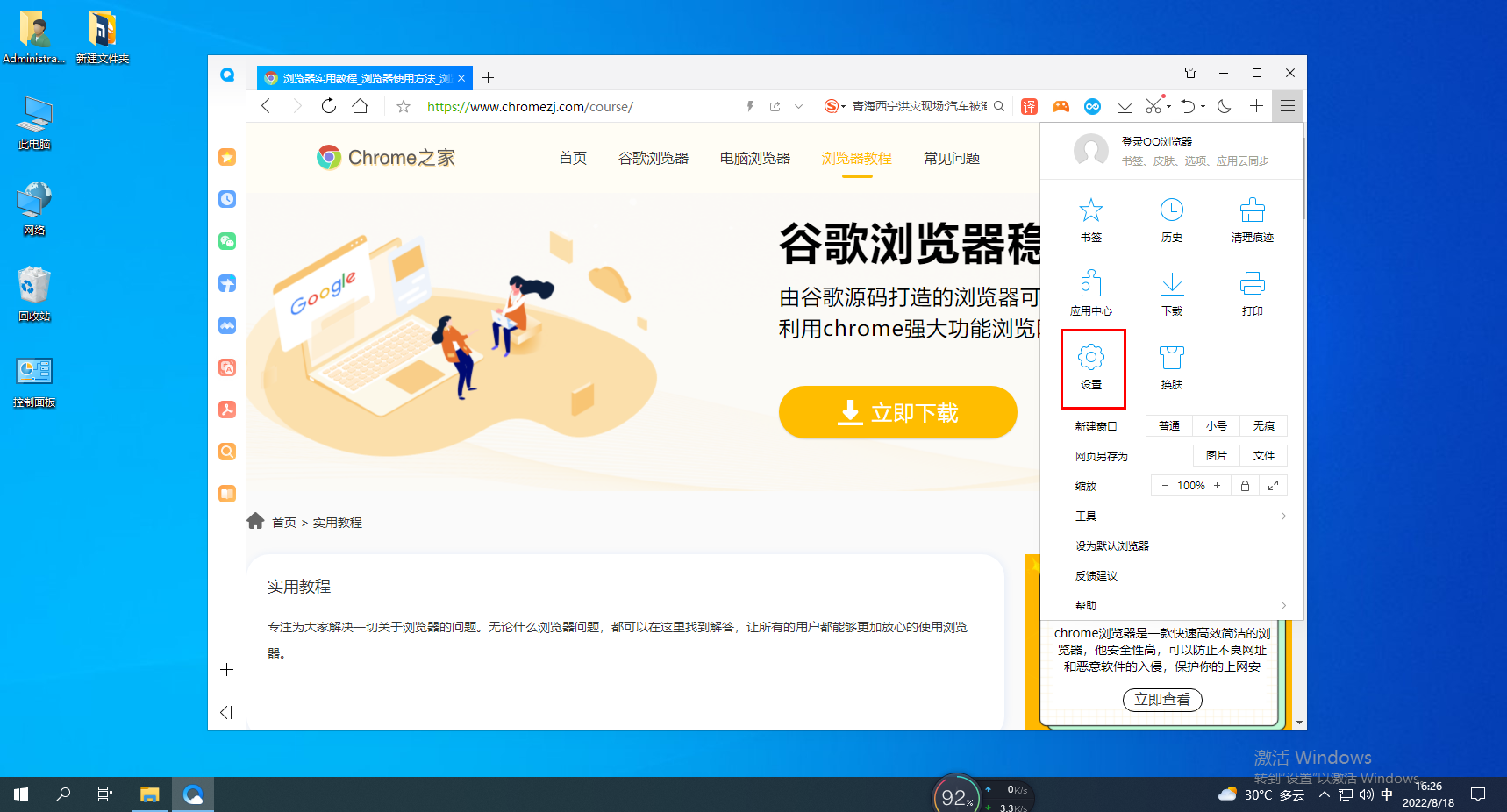Click the sidebar yellow star favorites icon
The height and width of the screenshot is (812, 1507).
[x=227, y=157]
